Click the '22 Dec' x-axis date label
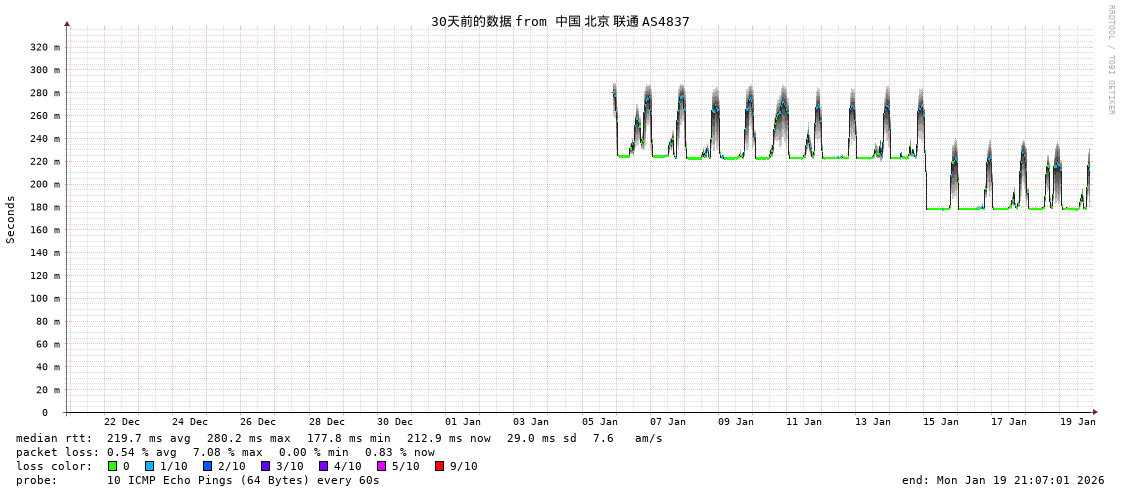Image resolution: width=1121 pixels, height=494 pixels. [x=122, y=422]
